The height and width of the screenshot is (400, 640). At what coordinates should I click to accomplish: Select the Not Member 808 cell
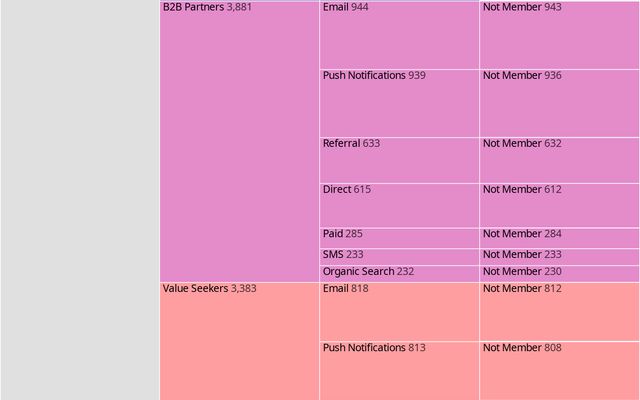(x=560, y=371)
